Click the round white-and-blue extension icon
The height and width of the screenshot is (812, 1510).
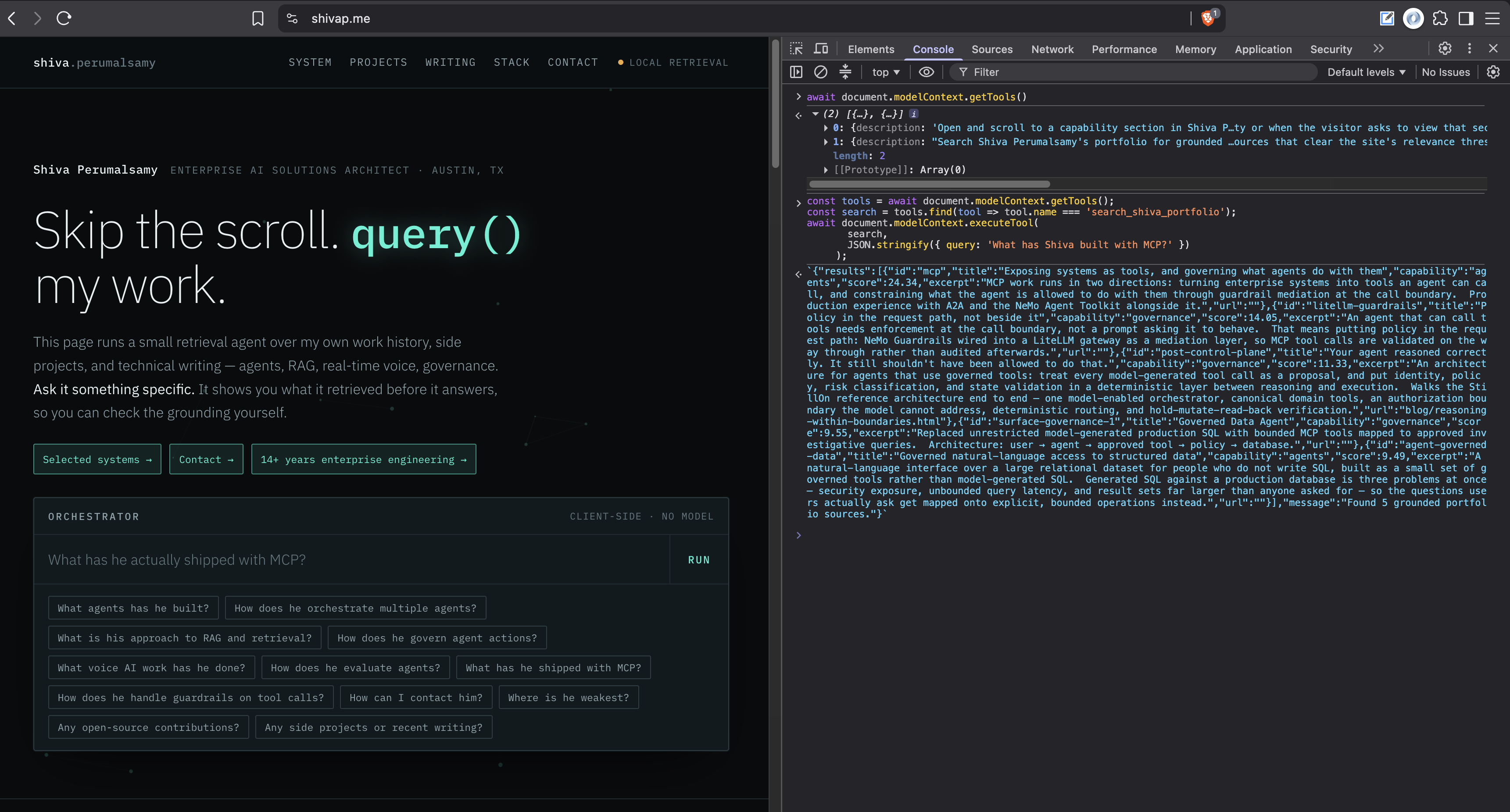pos(1413,19)
